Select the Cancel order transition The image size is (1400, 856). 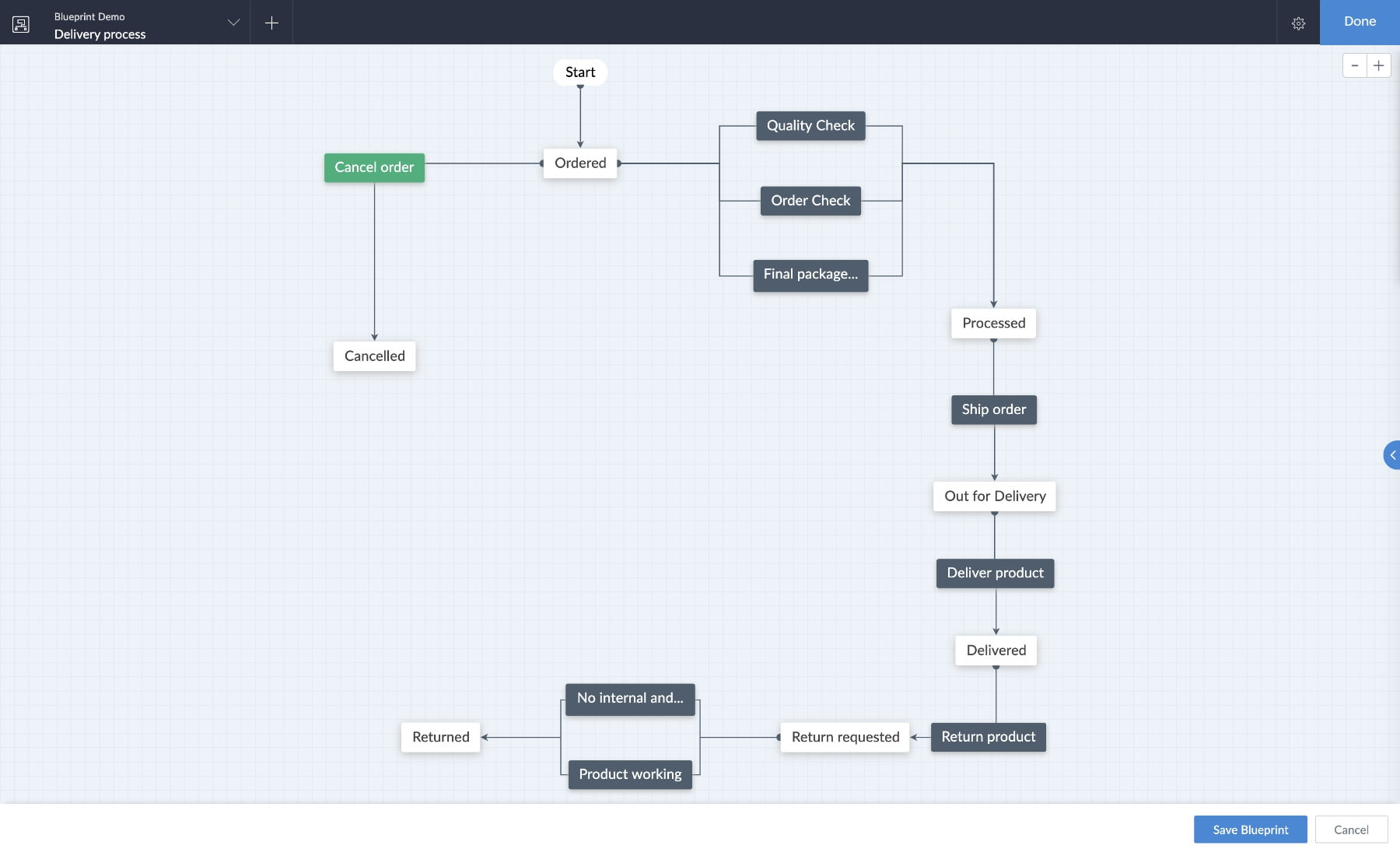point(373,167)
